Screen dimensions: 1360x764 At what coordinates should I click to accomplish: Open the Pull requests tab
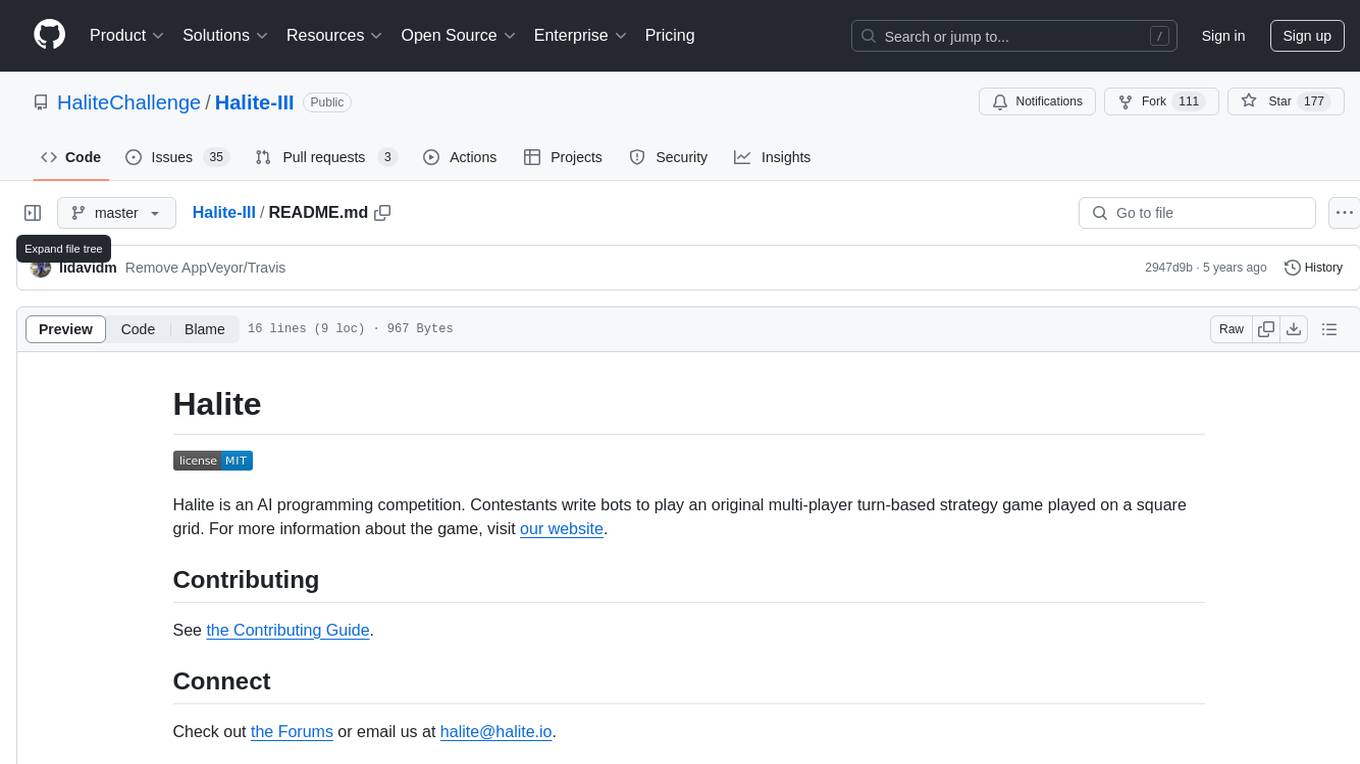coord(326,157)
